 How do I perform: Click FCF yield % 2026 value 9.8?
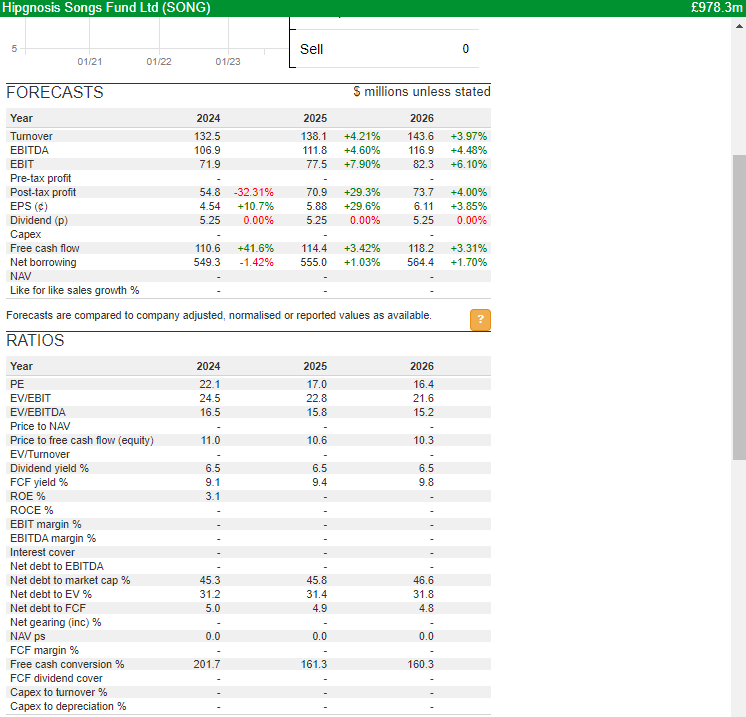click(426, 482)
